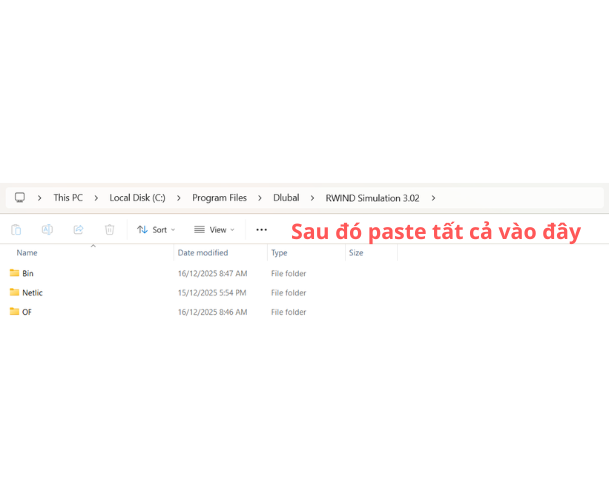This screenshot has height=487, width=609.
Task: Open the View dropdown menu
Action: (213, 229)
